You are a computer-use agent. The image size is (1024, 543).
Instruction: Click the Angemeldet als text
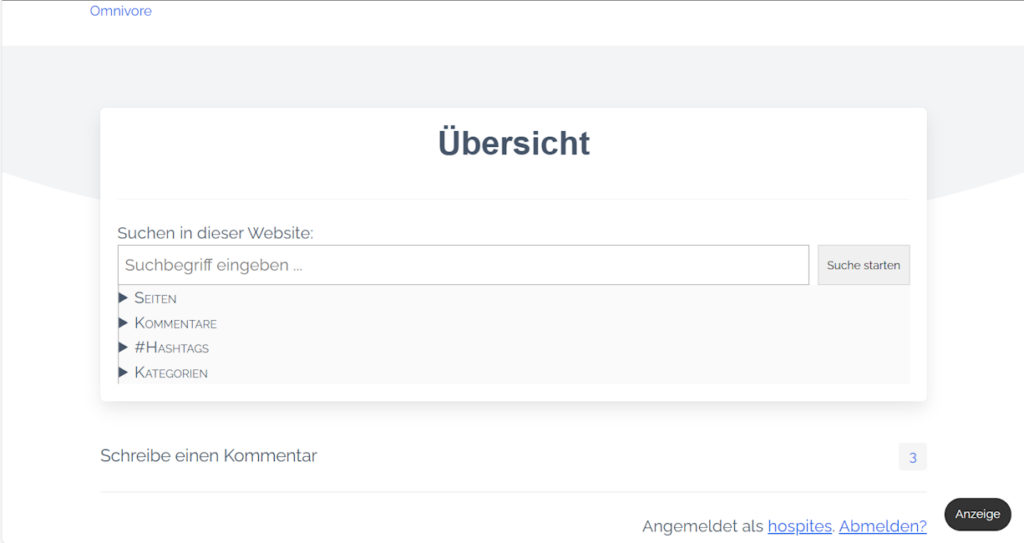(x=702, y=526)
